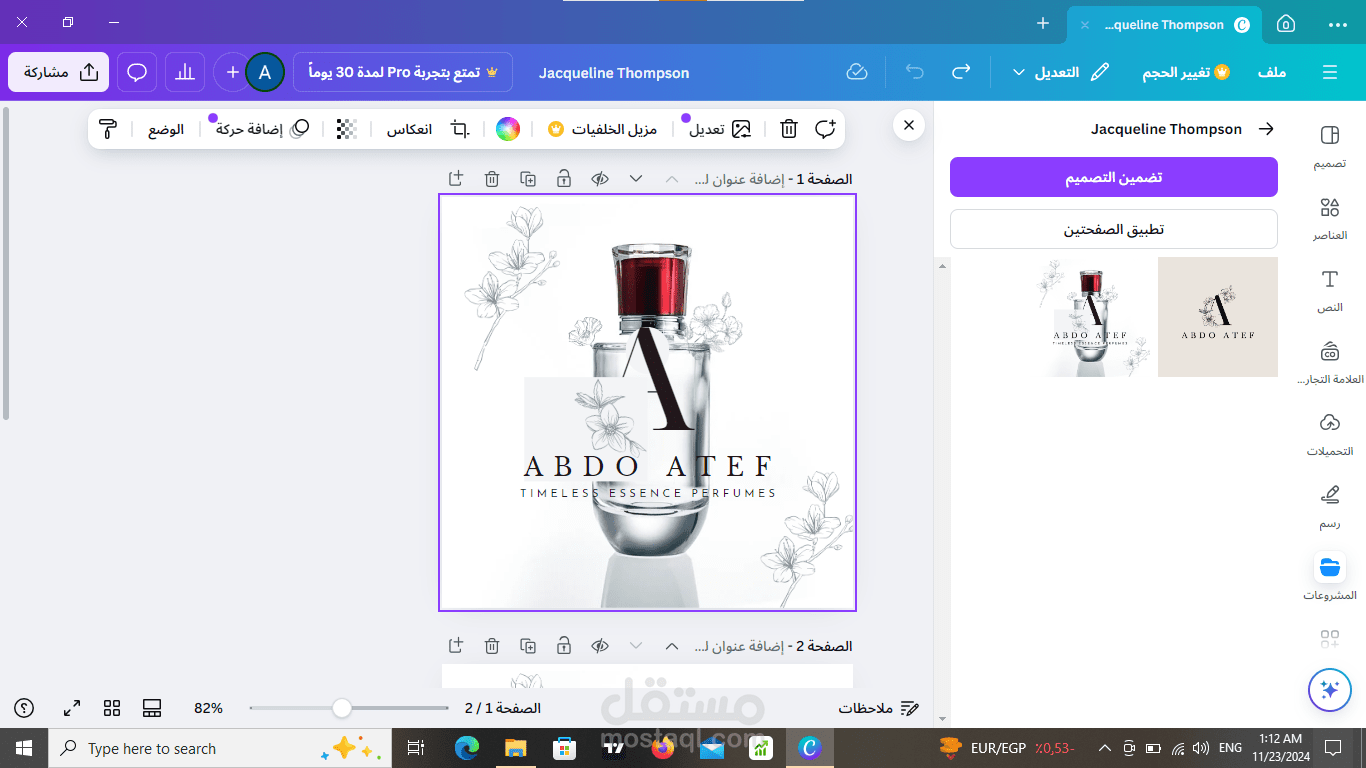Viewport: 1366px width, 768px height.
Task: Click Embed design (تضمين التصميم) button
Action: click(1114, 177)
